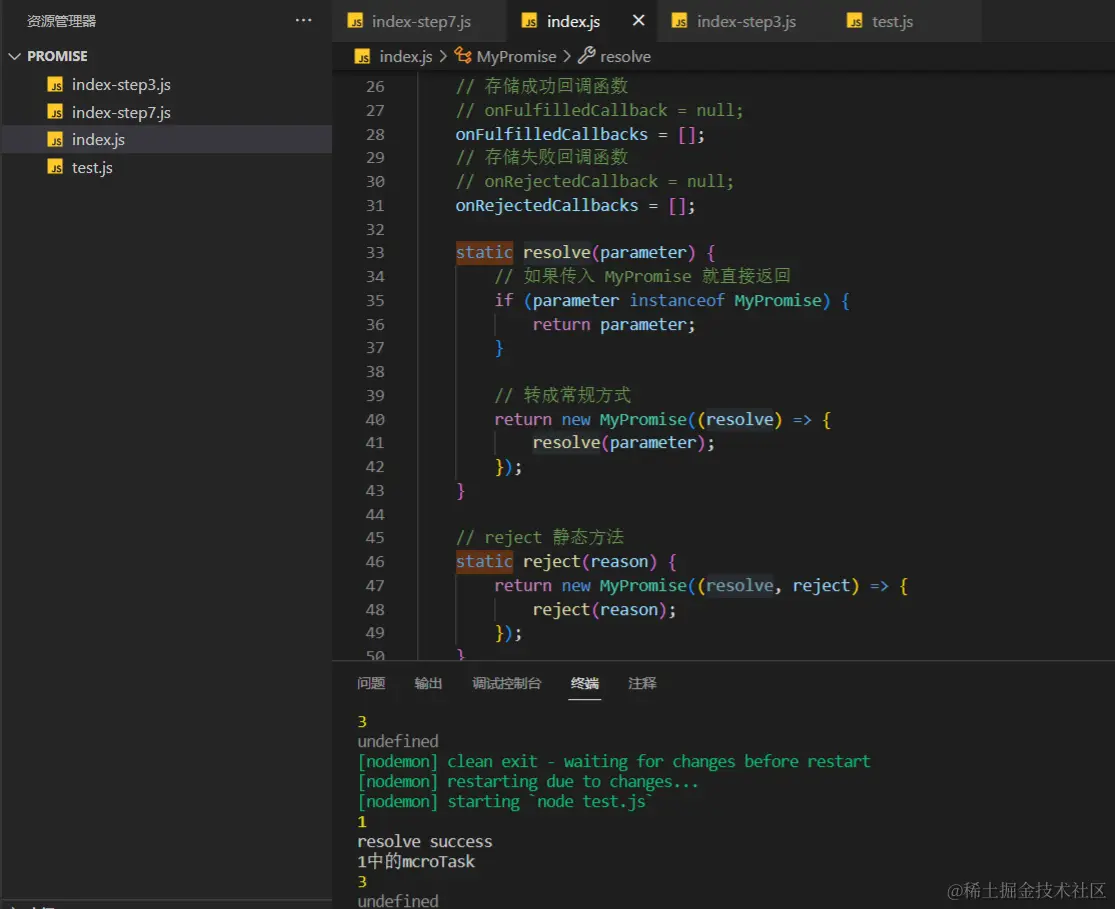This screenshot has width=1115, height=909.
Task: Click onRejectedCallbacks on line 31
Action: pos(547,206)
